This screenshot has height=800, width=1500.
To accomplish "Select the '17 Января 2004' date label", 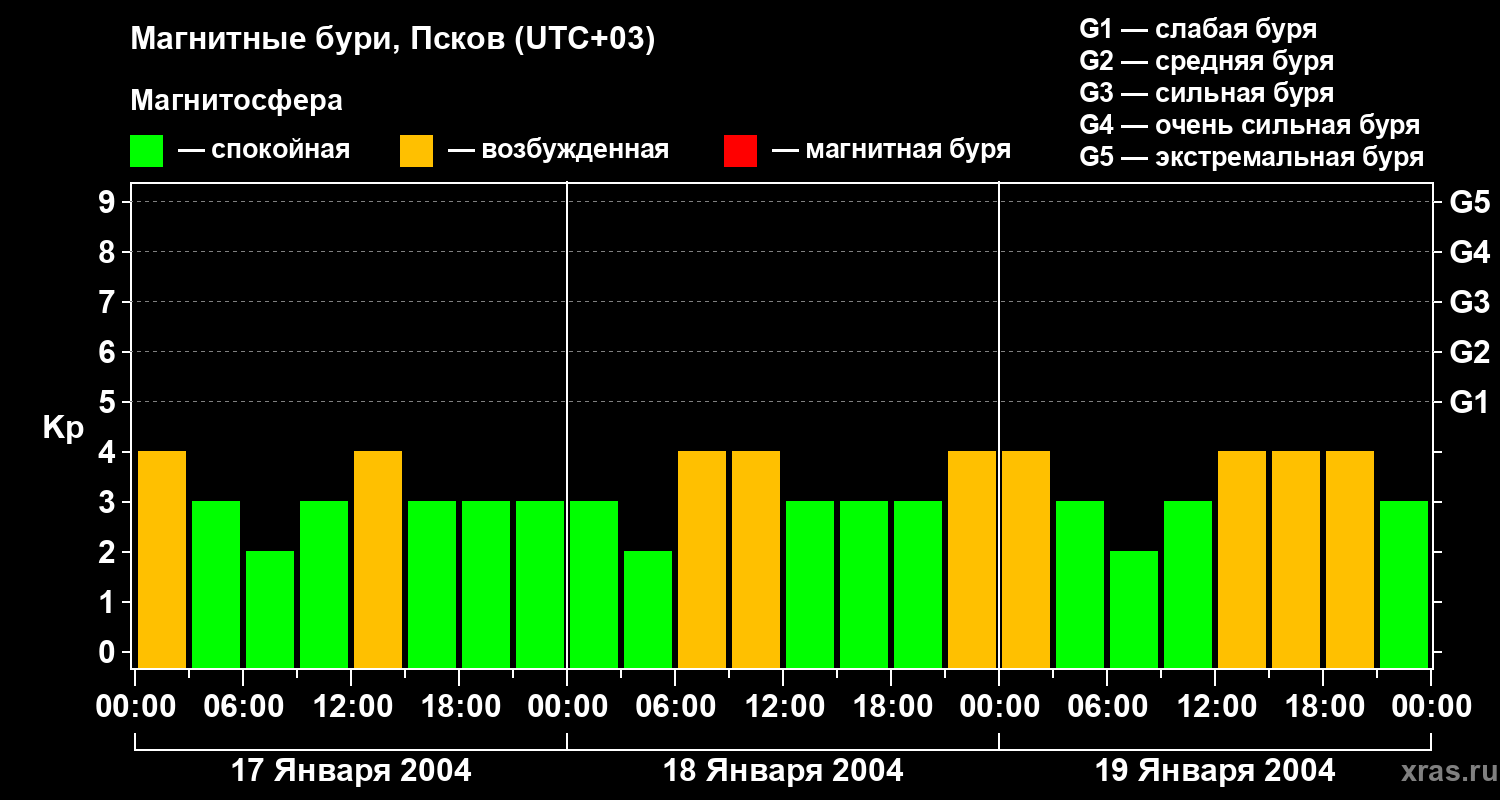I will [351, 771].
